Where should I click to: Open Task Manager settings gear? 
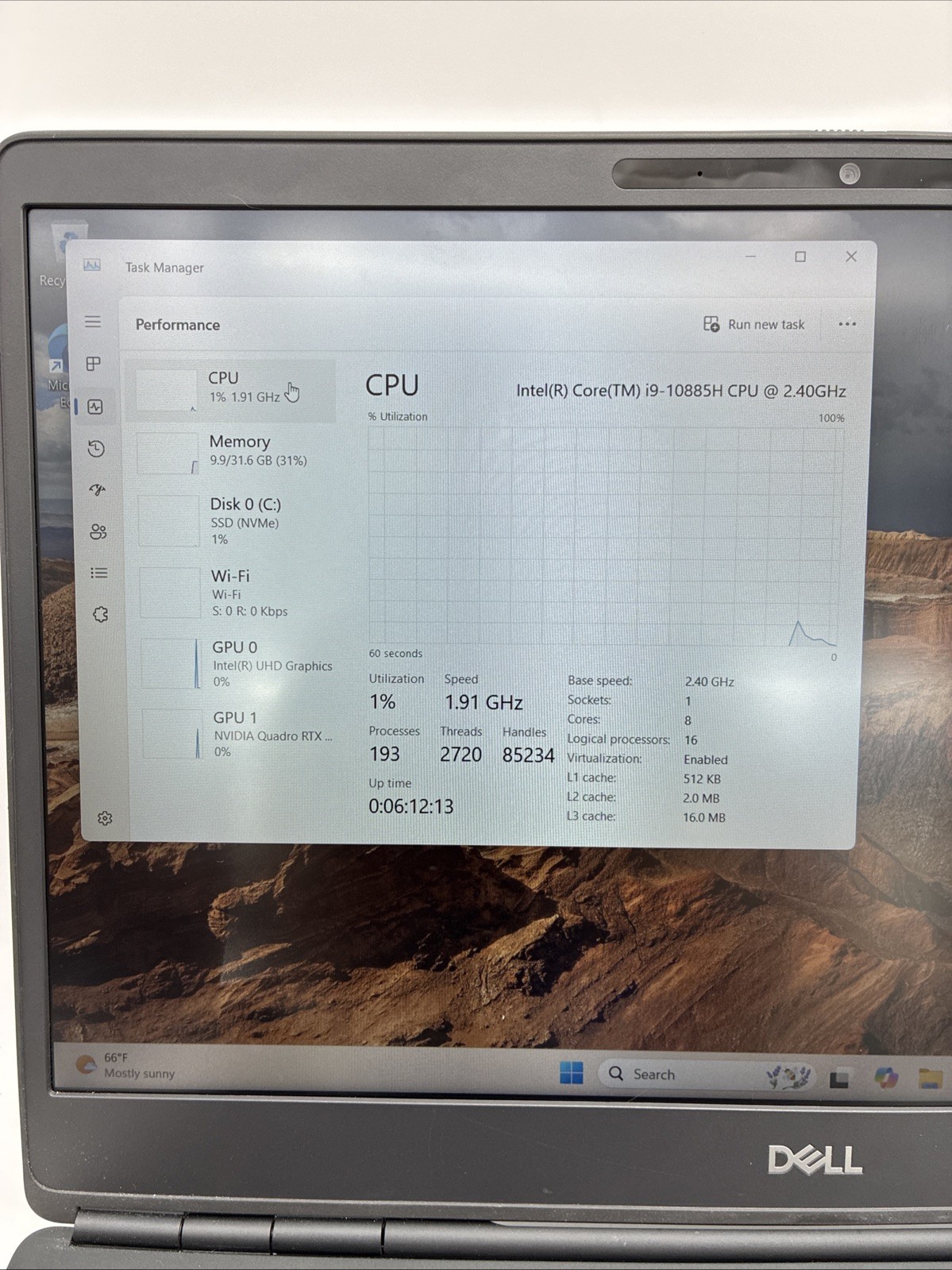[x=105, y=818]
